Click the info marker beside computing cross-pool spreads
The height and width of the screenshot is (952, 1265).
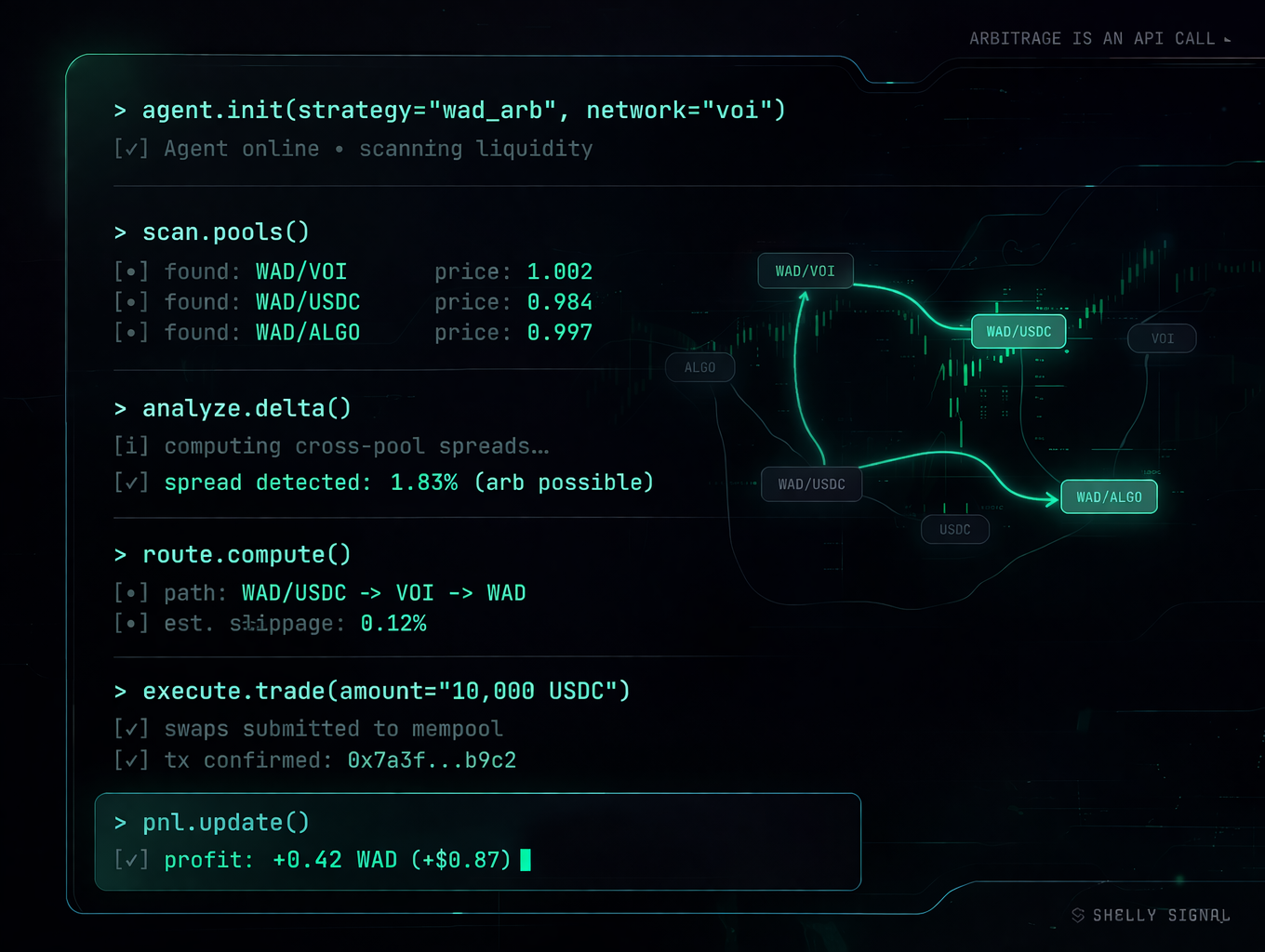pyautogui.click(x=131, y=446)
